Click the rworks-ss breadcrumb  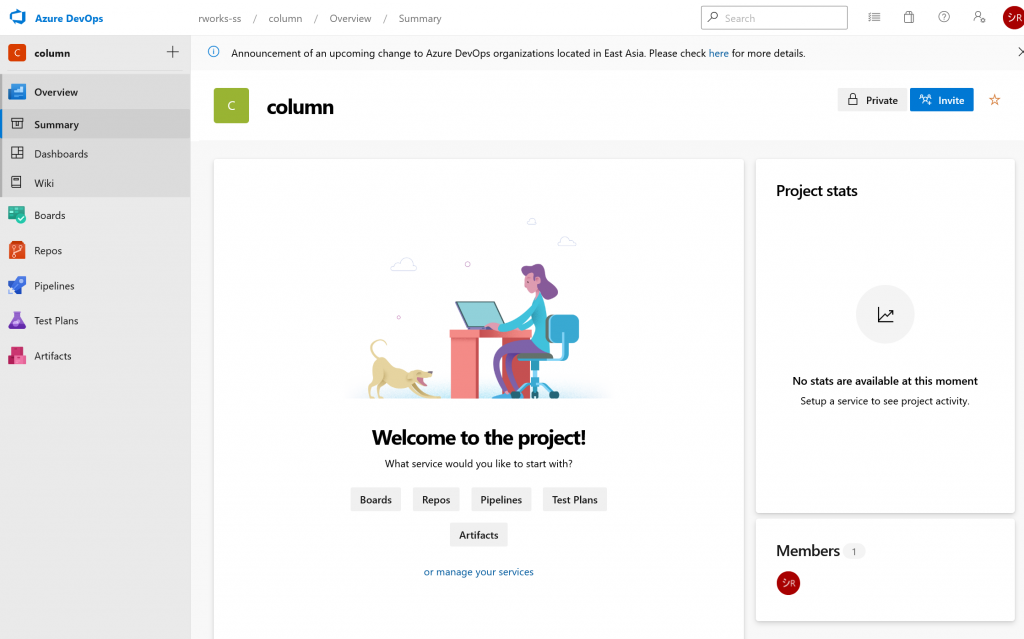tap(219, 18)
